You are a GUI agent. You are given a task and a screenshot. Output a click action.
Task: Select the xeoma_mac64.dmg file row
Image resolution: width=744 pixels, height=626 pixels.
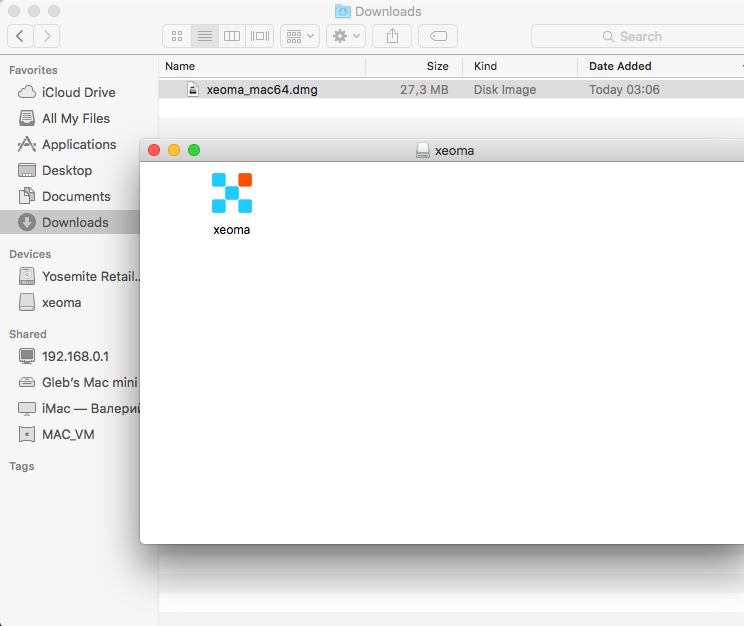[x=451, y=90]
